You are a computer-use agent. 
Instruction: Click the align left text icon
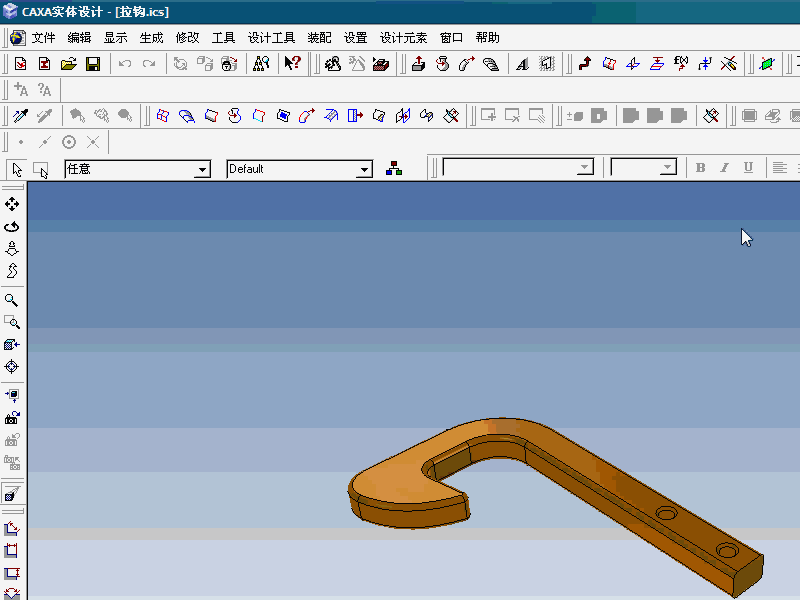coord(780,167)
